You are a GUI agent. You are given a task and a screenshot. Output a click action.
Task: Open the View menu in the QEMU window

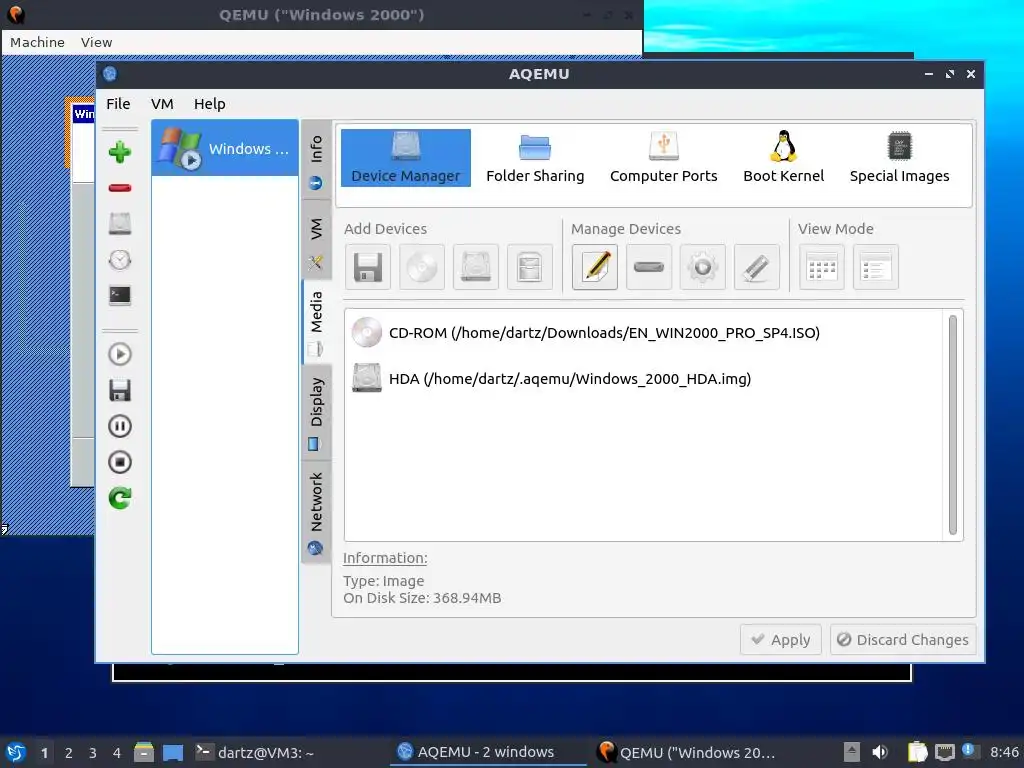click(x=97, y=42)
